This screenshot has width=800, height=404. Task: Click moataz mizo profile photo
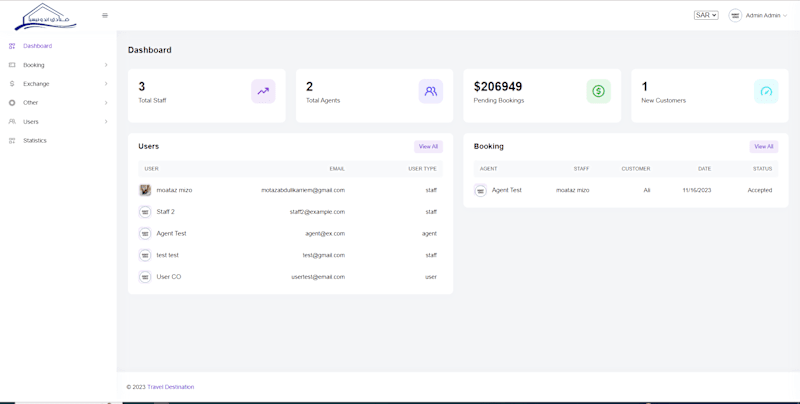tap(145, 190)
